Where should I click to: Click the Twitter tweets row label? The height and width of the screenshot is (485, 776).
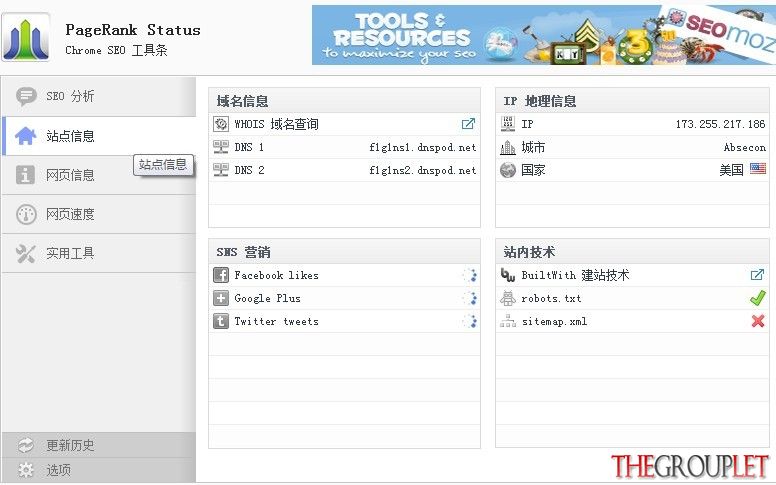[276, 321]
